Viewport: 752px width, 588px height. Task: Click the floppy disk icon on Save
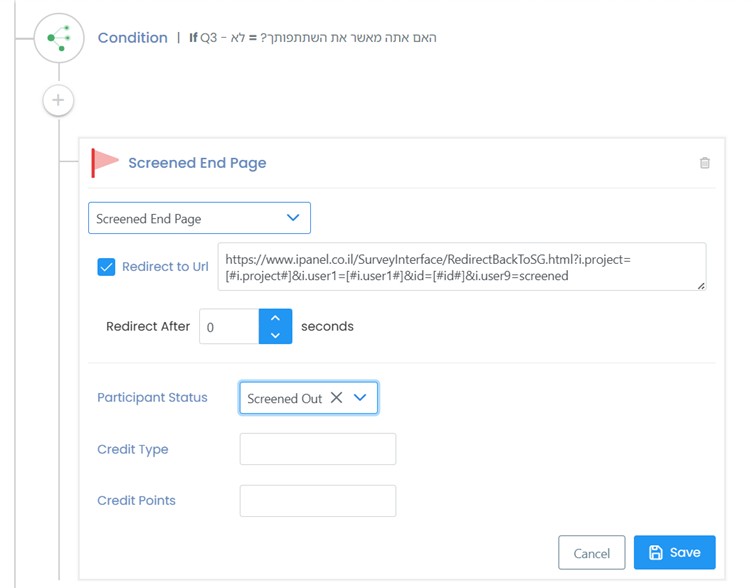(x=656, y=553)
